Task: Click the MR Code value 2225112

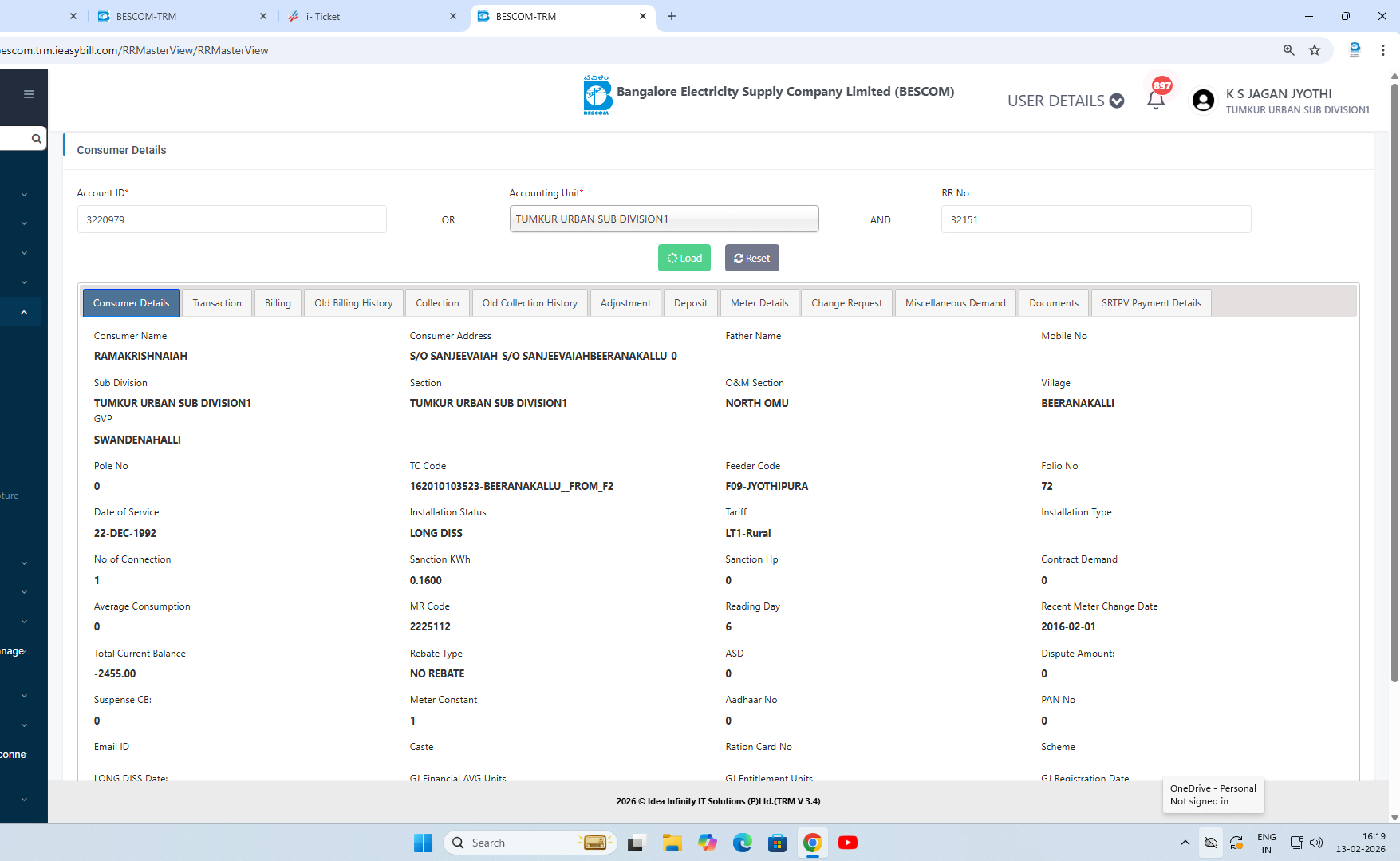Action: 430,626
